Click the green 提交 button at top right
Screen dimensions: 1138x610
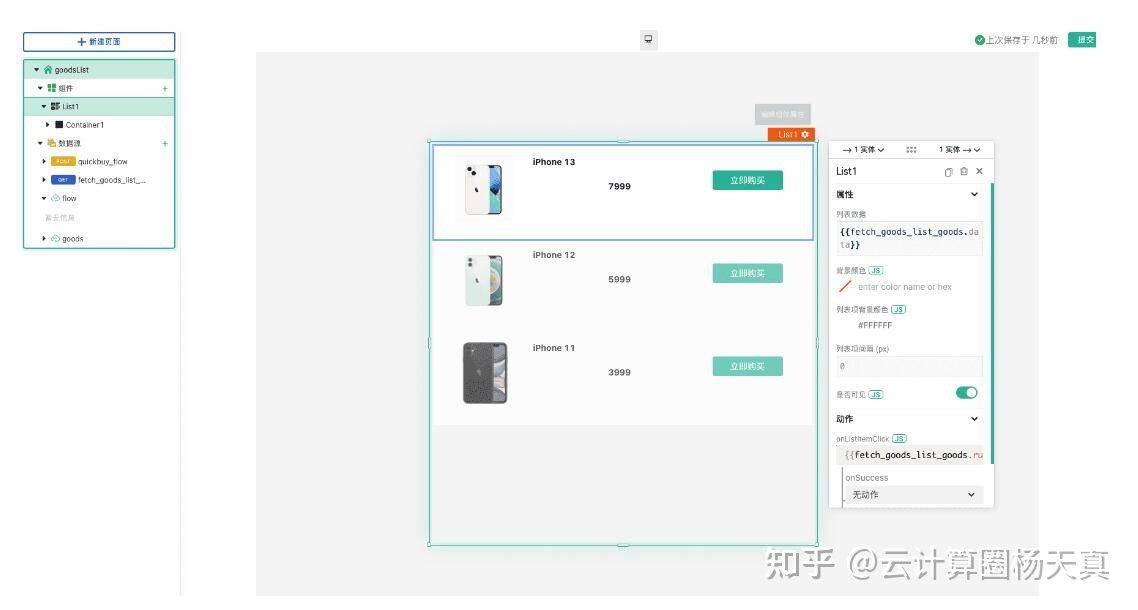point(1082,40)
